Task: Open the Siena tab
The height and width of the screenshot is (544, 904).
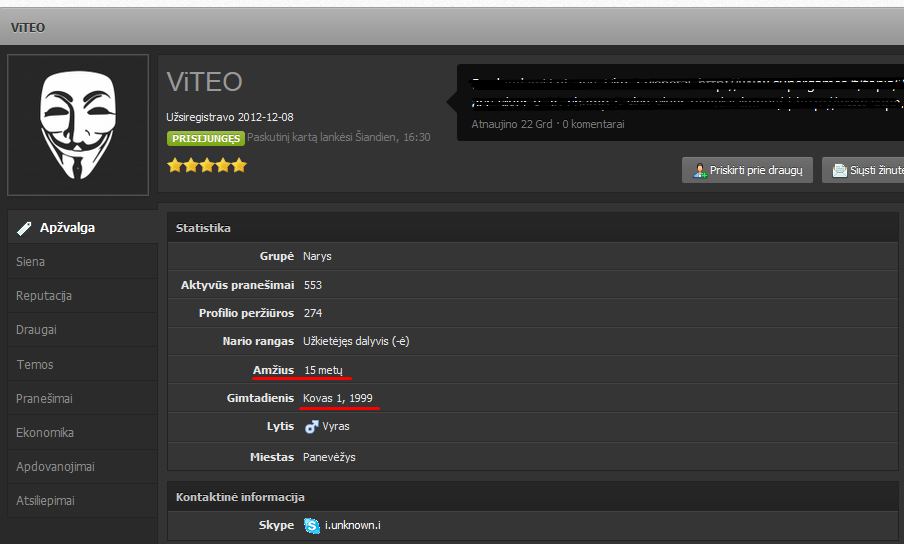Action: (x=82, y=262)
